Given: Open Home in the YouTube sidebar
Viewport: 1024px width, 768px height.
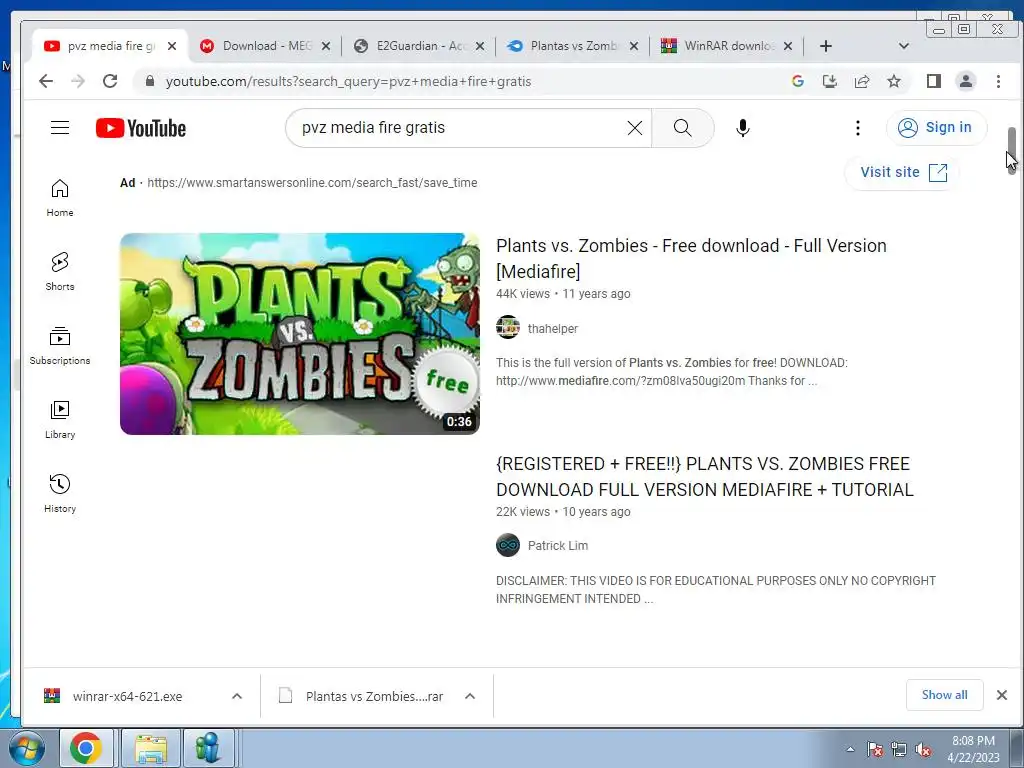Looking at the screenshot, I should 60,198.
